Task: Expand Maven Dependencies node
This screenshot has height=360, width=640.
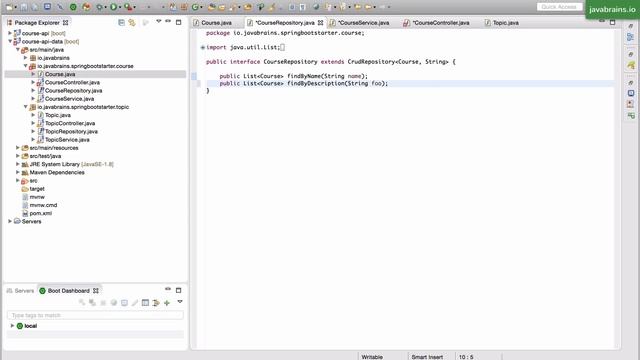Action: pos(18,172)
